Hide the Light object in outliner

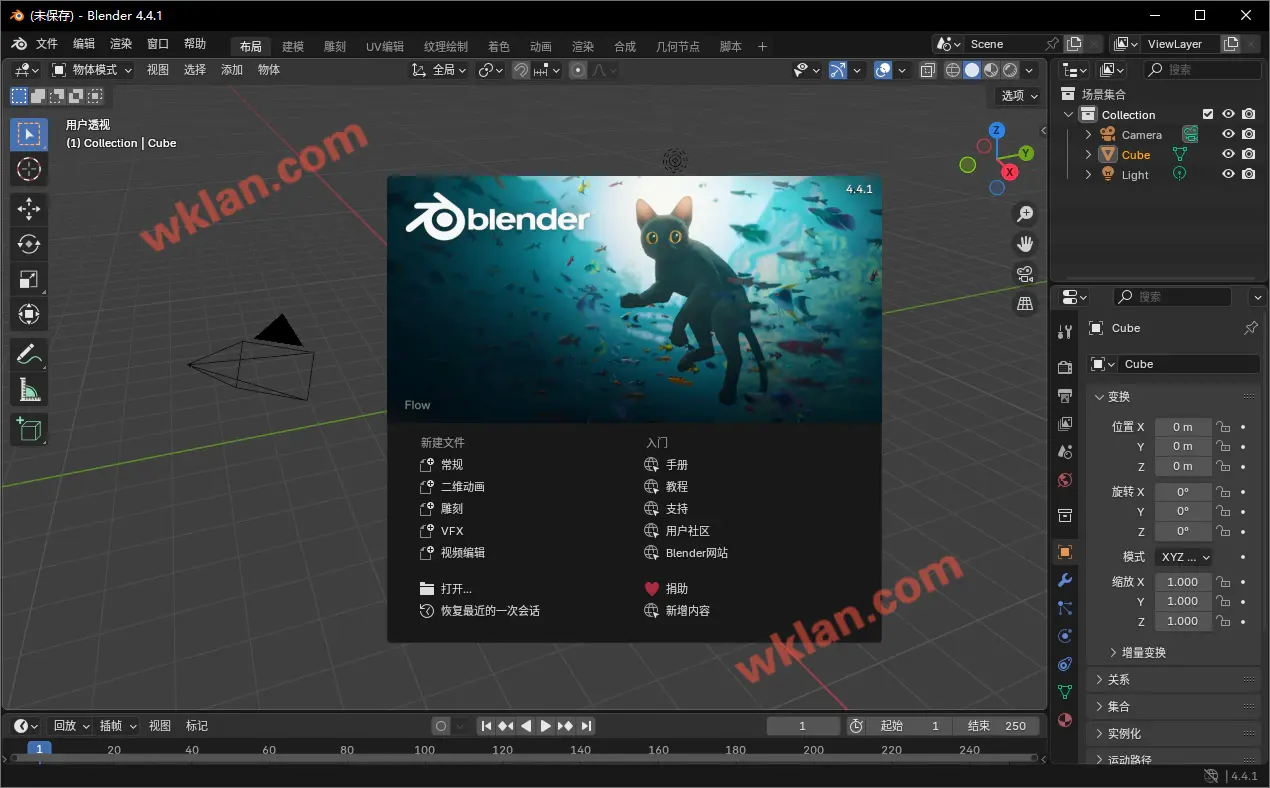[x=1229, y=174]
